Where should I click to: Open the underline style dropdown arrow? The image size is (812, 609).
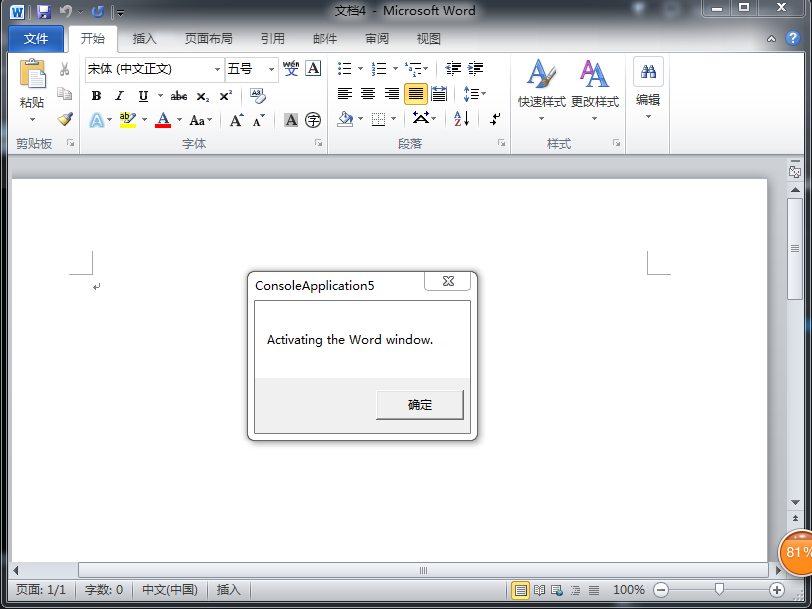[160, 96]
